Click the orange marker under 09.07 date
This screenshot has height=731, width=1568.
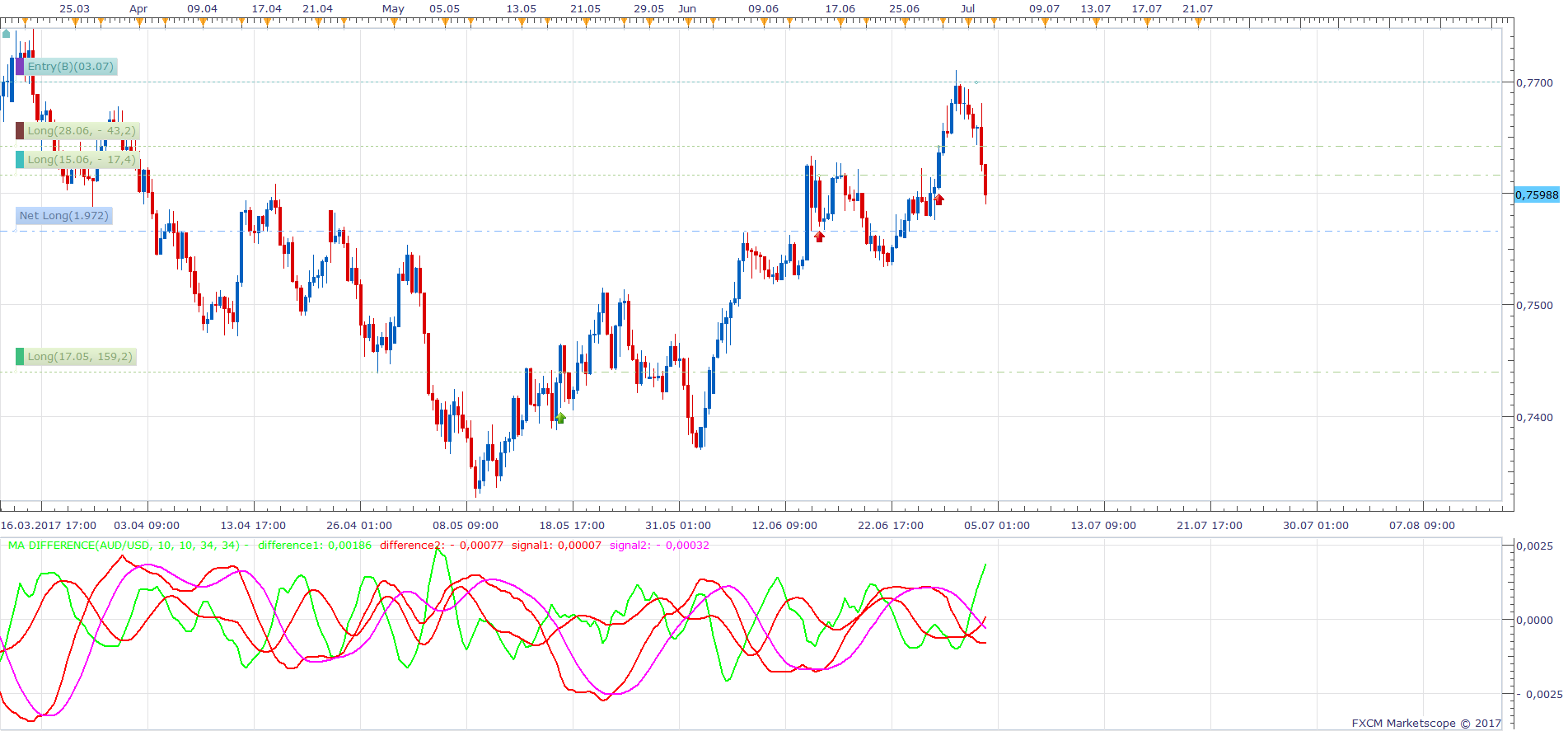[1045, 23]
